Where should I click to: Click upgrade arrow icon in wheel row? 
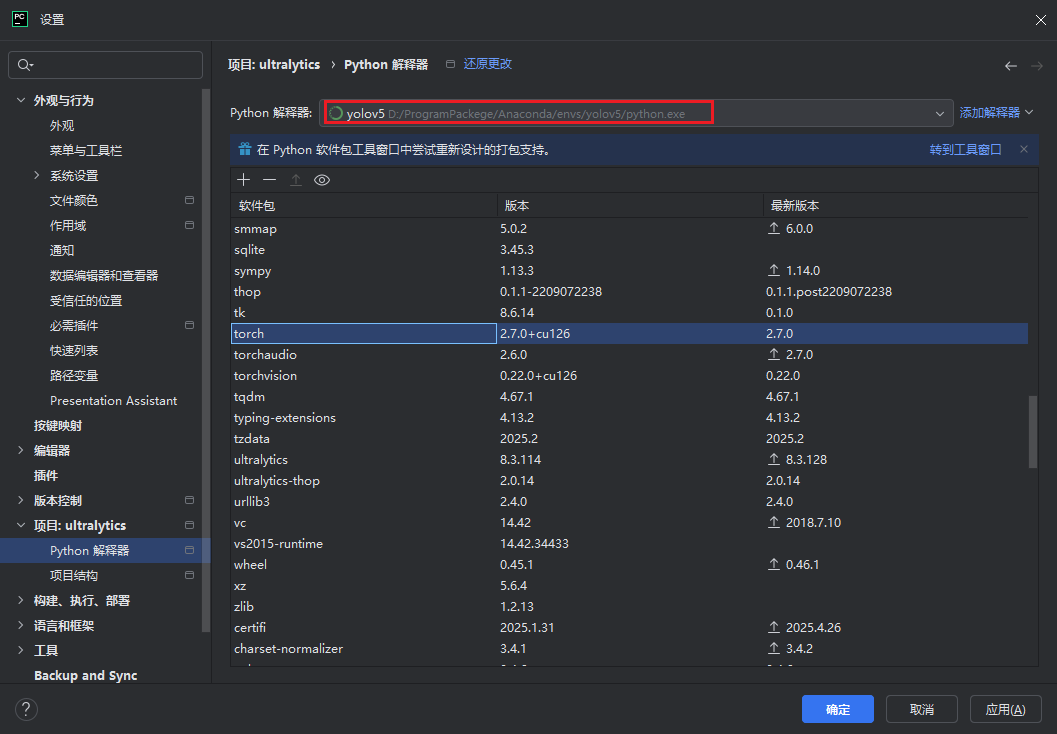click(774, 564)
